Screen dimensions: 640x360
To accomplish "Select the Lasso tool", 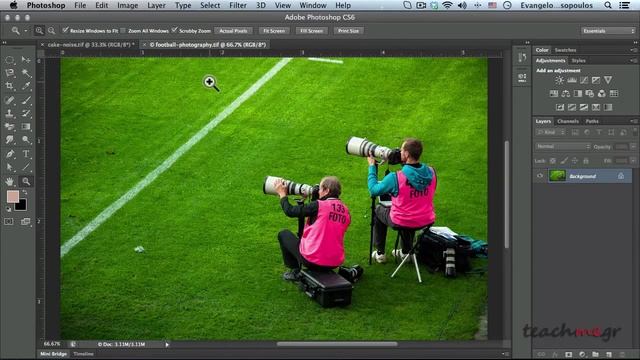I will tap(10, 73).
